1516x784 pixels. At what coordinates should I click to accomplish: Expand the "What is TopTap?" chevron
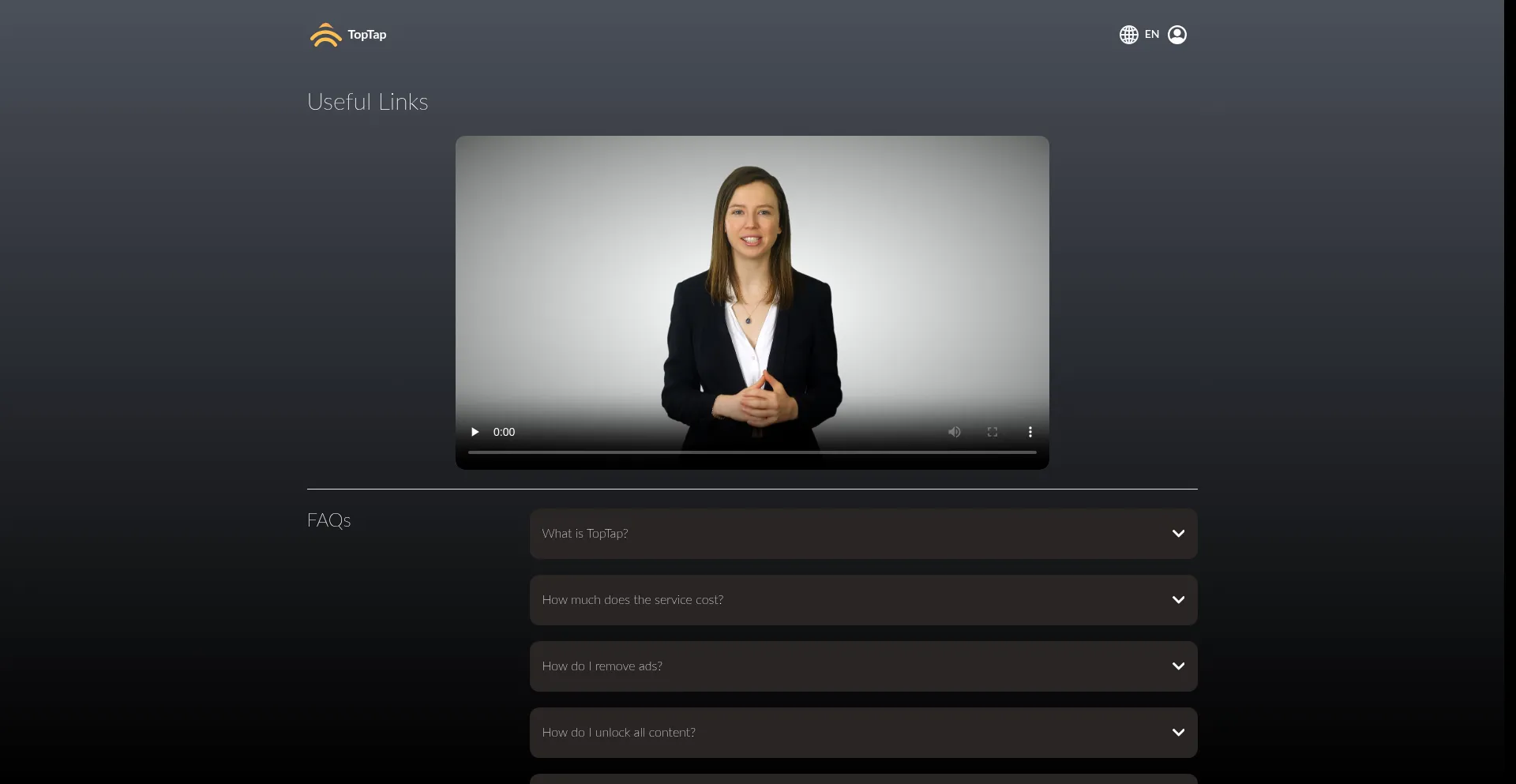(x=1178, y=534)
